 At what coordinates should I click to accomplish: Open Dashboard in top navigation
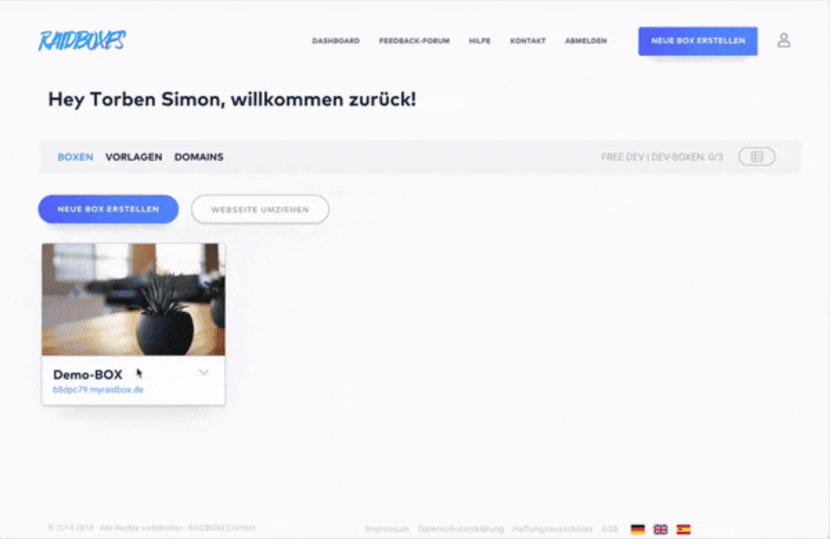click(x=336, y=41)
